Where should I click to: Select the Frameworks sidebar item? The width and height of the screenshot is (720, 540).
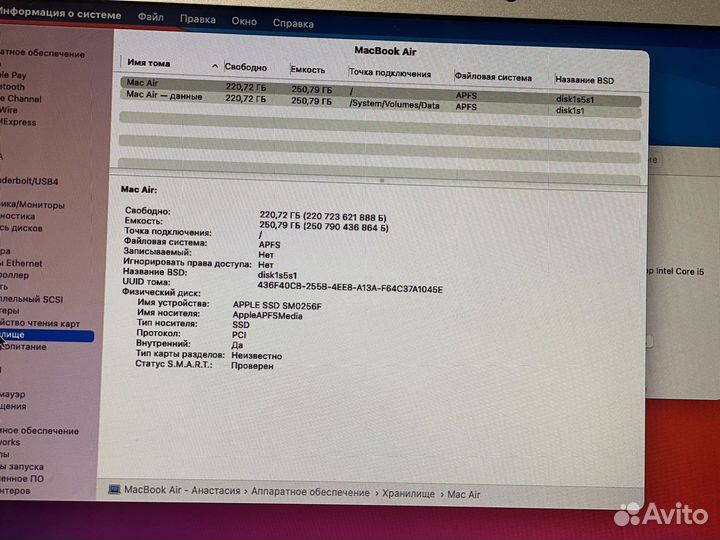(x=10, y=443)
